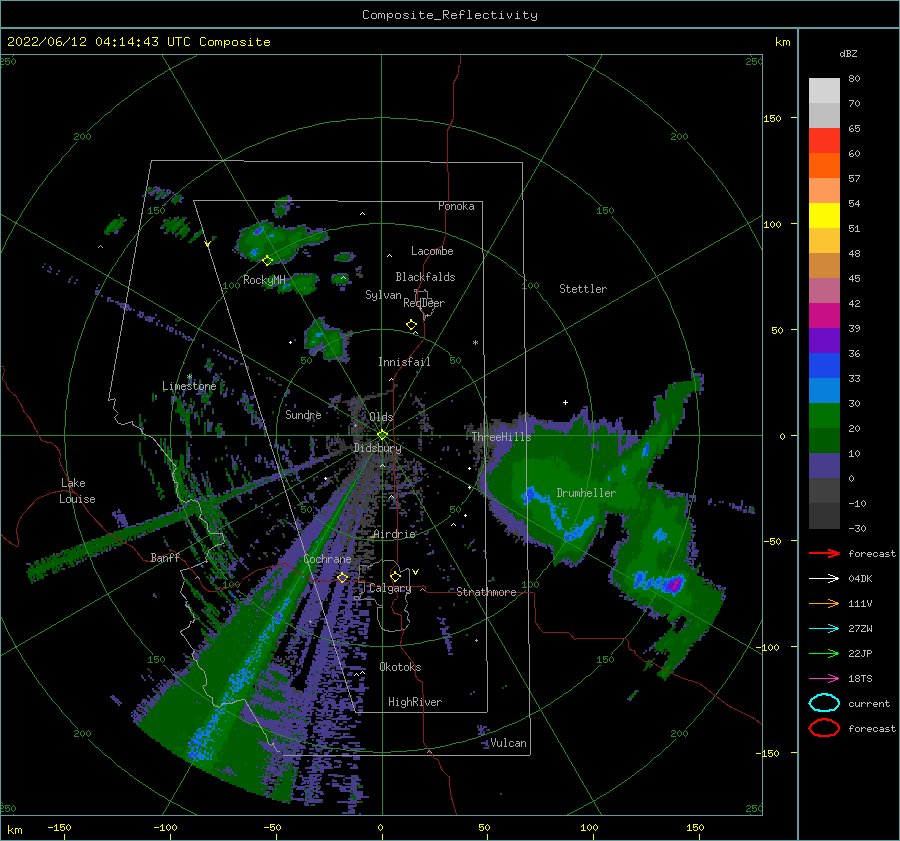This screenshot has height=841, width=900.
Task: Click yellow diamond at radar center near Didsbury
Action: pos(382,435)
